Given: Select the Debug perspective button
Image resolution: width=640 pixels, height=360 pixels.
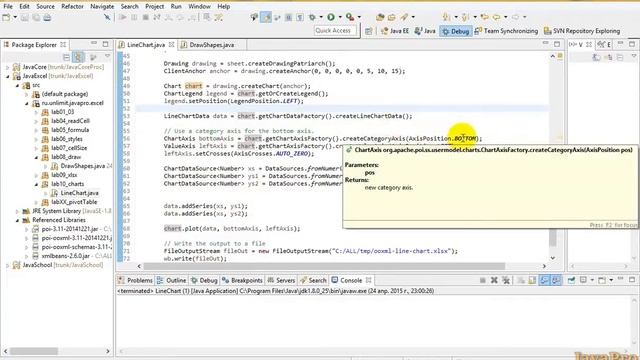Looking at the screenshot, I should click(456, 31).
